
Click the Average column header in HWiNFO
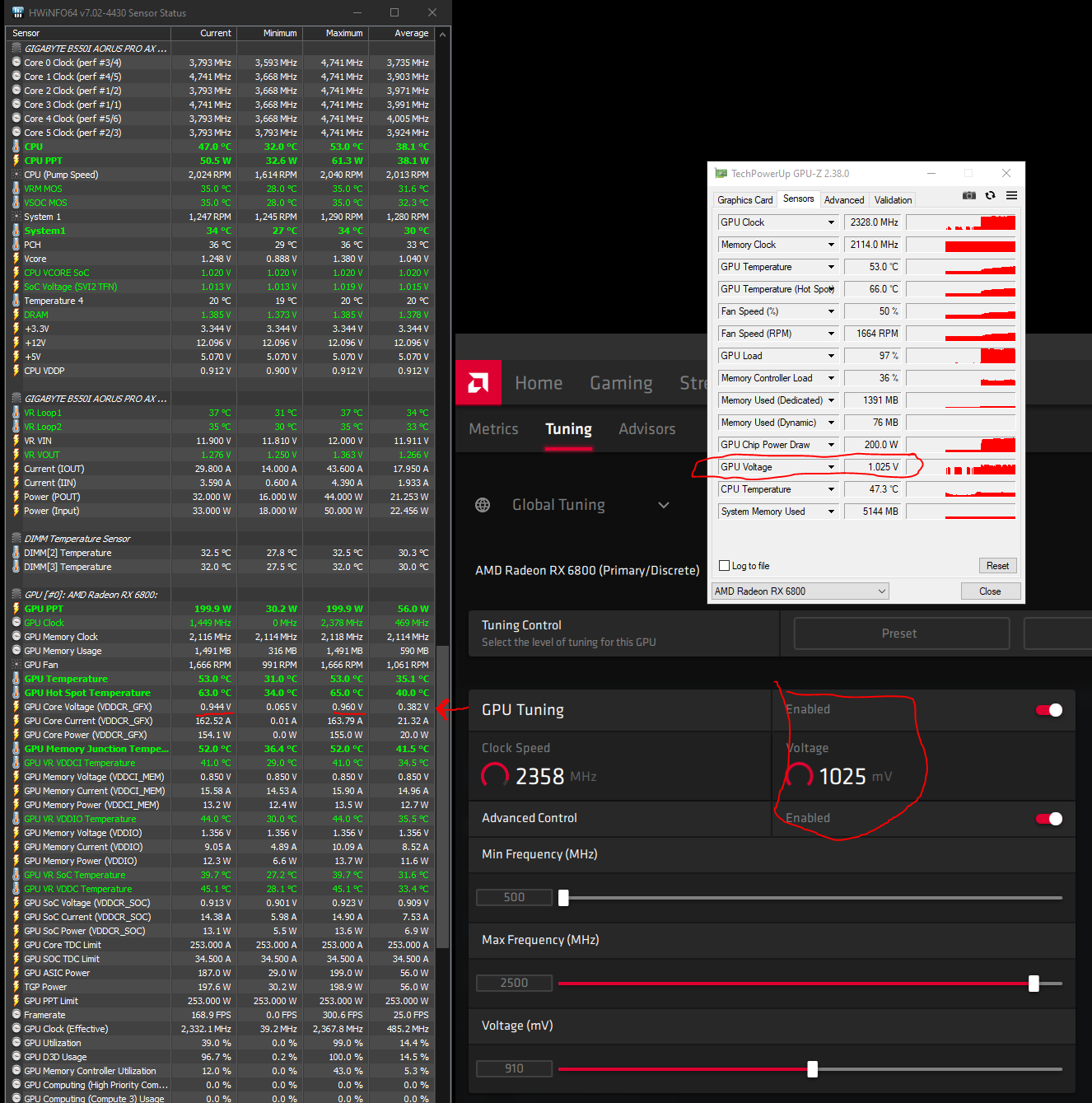pos(402,33)
